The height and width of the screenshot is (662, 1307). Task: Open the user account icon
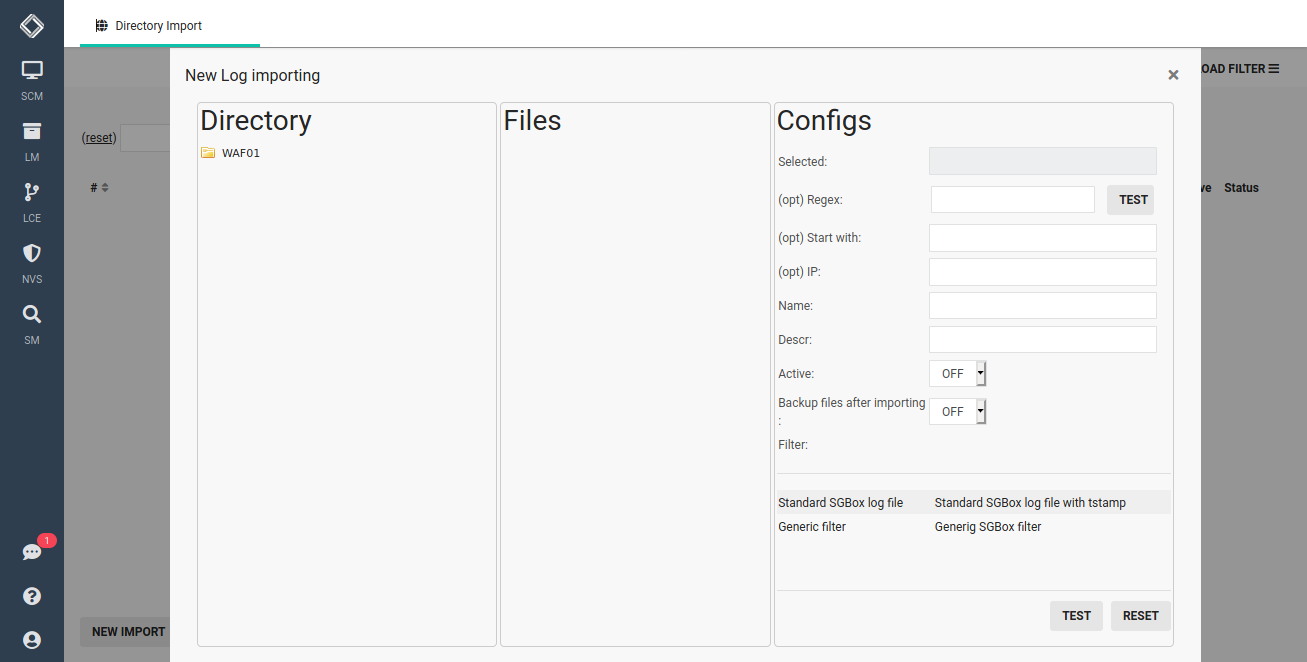coord(31,639)
